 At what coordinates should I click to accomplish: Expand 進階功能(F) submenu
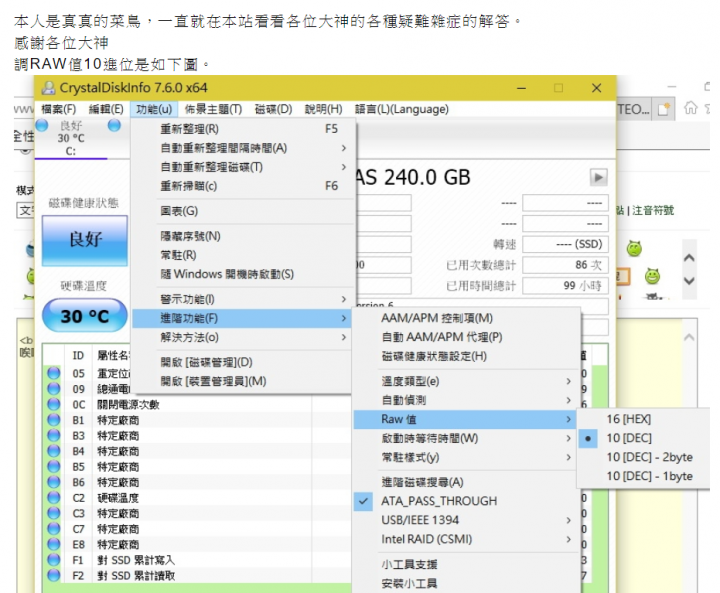[x=243, y=318]
